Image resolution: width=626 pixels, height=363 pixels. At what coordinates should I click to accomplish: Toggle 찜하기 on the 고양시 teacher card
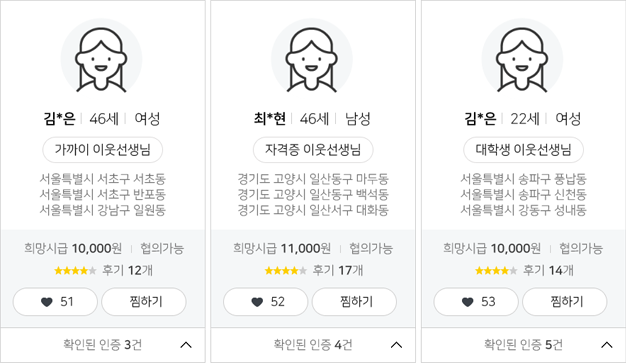355,302
